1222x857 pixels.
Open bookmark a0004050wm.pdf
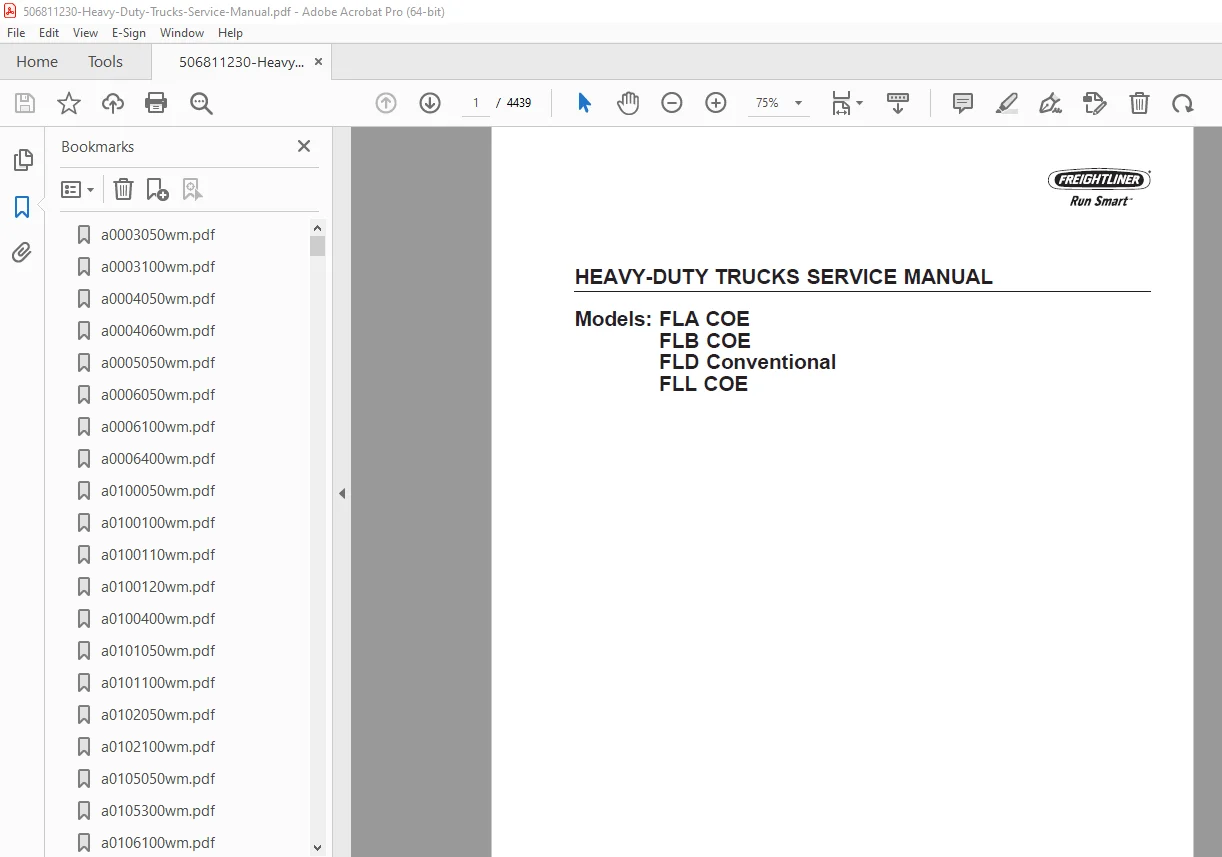point(158,299)
